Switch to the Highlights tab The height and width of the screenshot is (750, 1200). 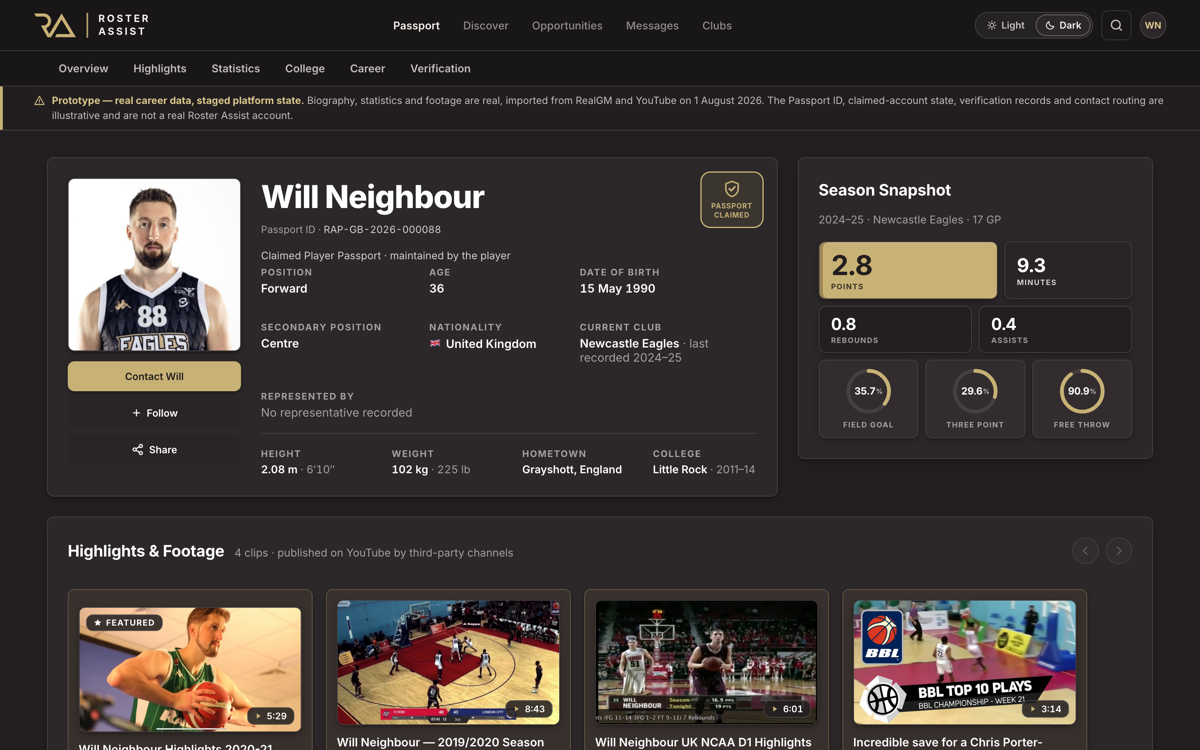click(160, 68)
